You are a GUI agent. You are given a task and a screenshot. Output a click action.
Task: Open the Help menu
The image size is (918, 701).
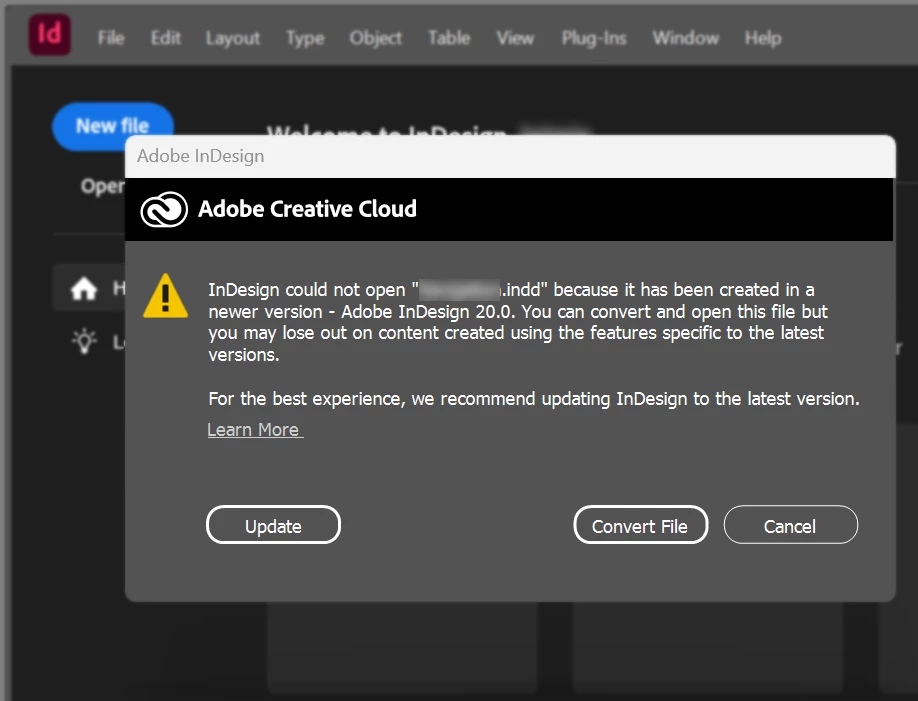[x=763, y=39]
